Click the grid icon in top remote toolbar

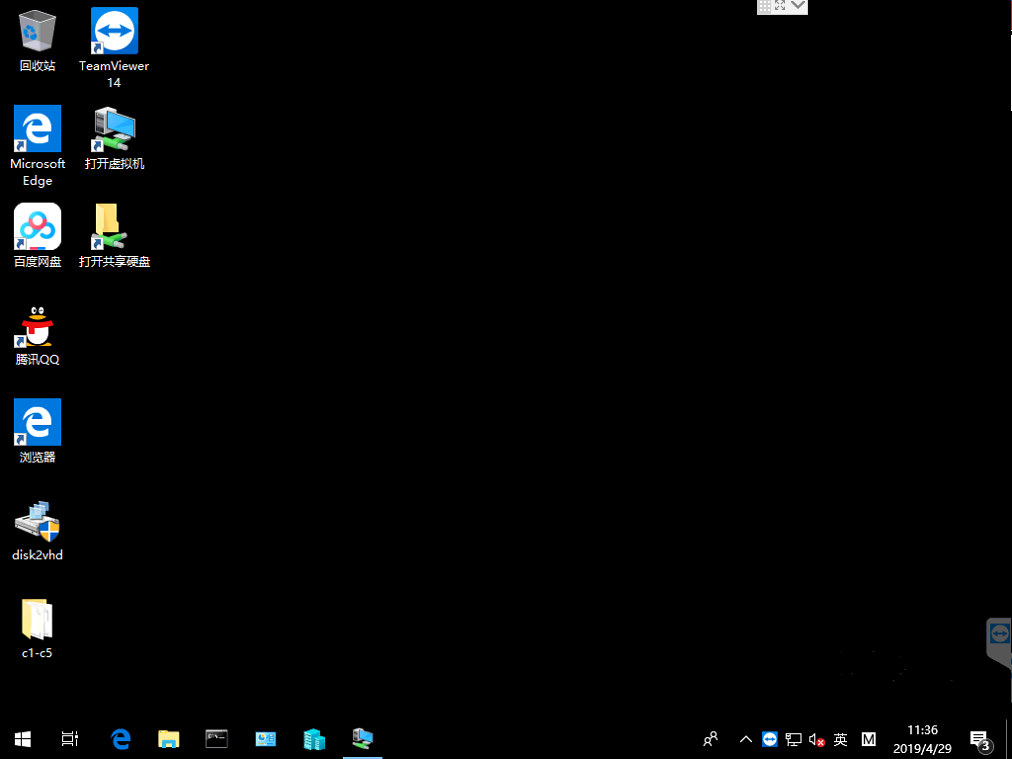(764, 6)
